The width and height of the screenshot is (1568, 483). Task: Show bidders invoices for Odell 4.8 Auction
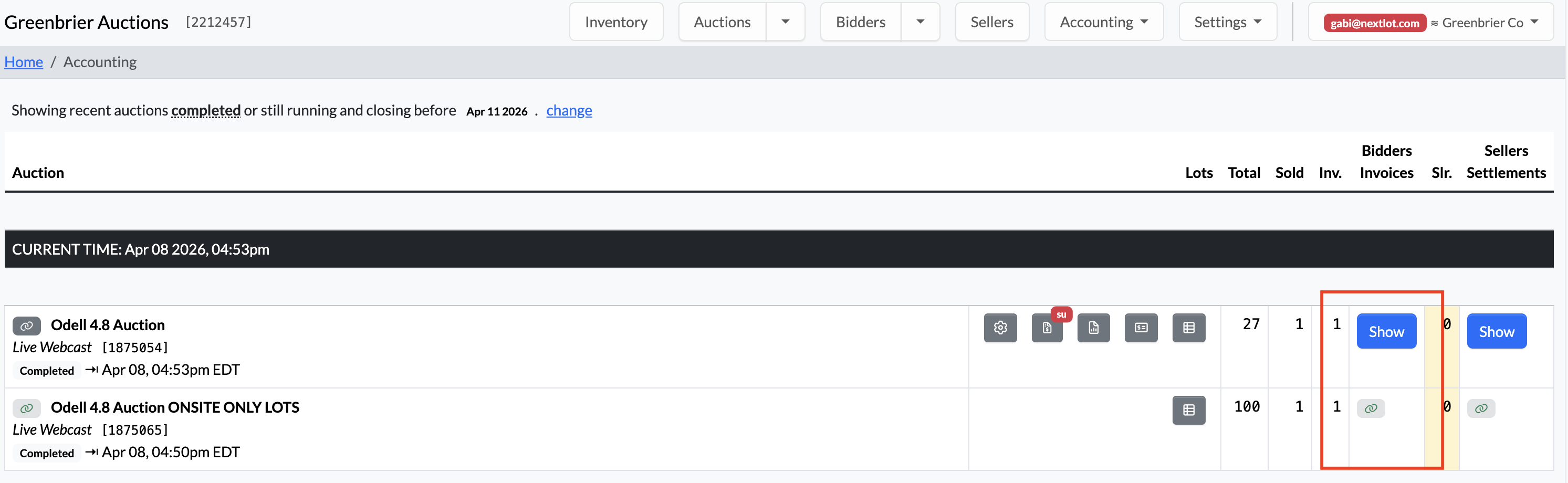(x=1386, y=331)
